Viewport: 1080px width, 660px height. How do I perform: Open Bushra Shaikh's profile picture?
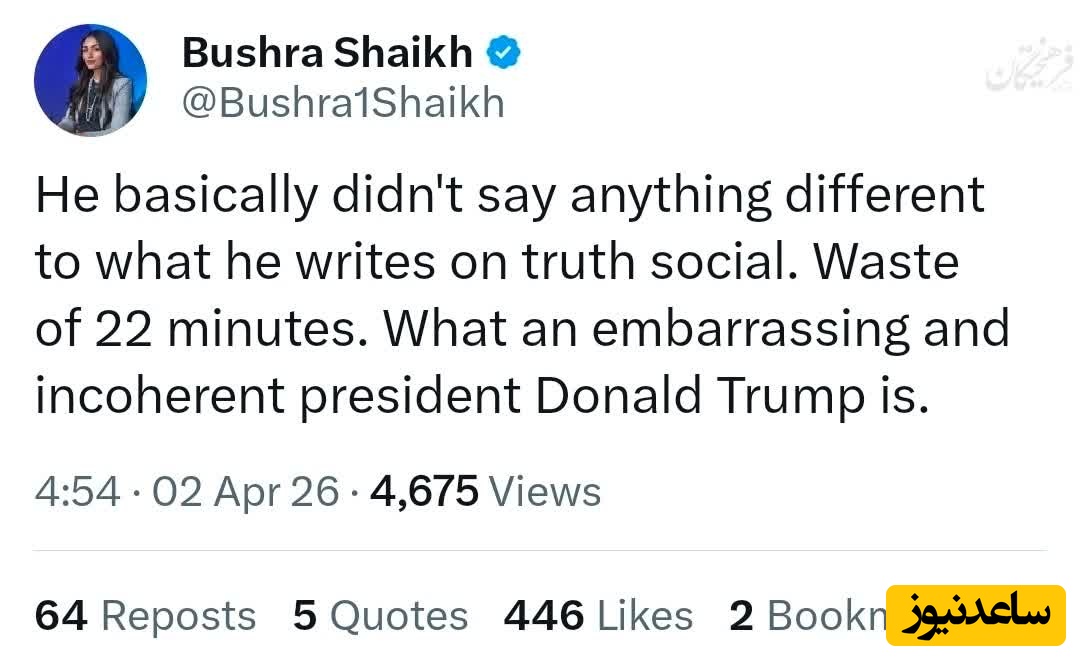click(x=90, y=81)
